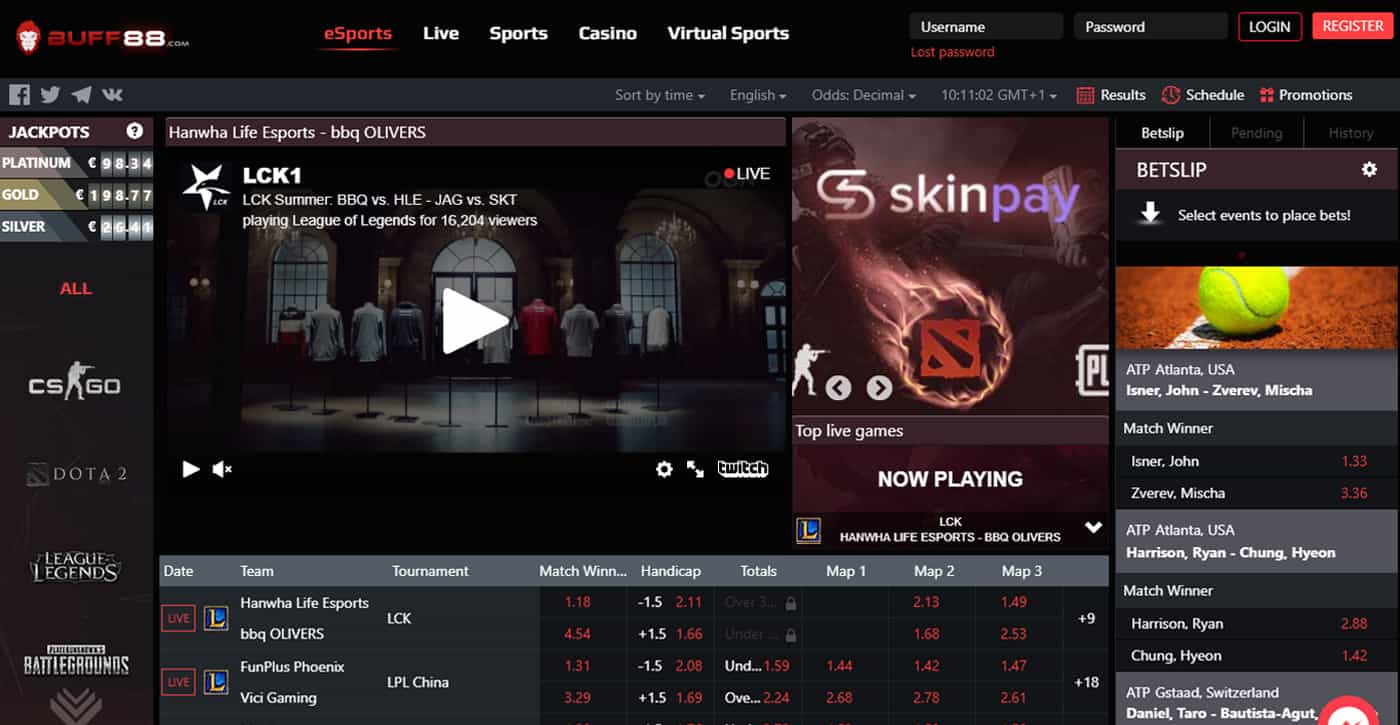
Task: Expand +18 more markets for FunPlus match
Action: coord(1086,682)
